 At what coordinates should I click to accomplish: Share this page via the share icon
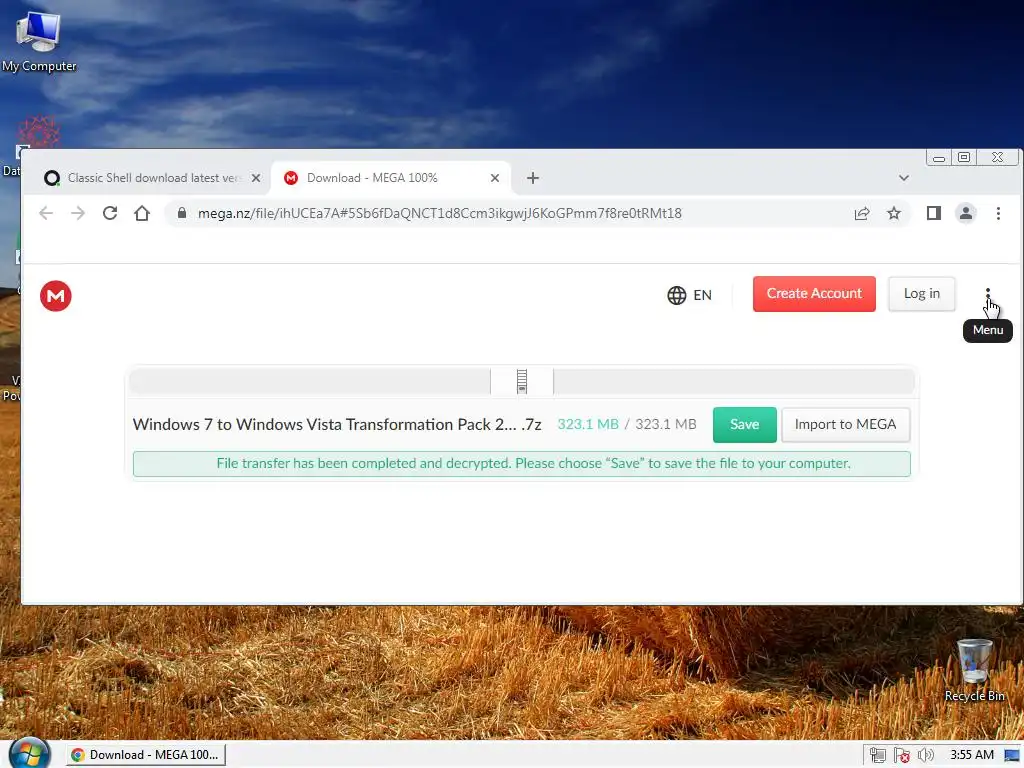[x=862, y=214]
